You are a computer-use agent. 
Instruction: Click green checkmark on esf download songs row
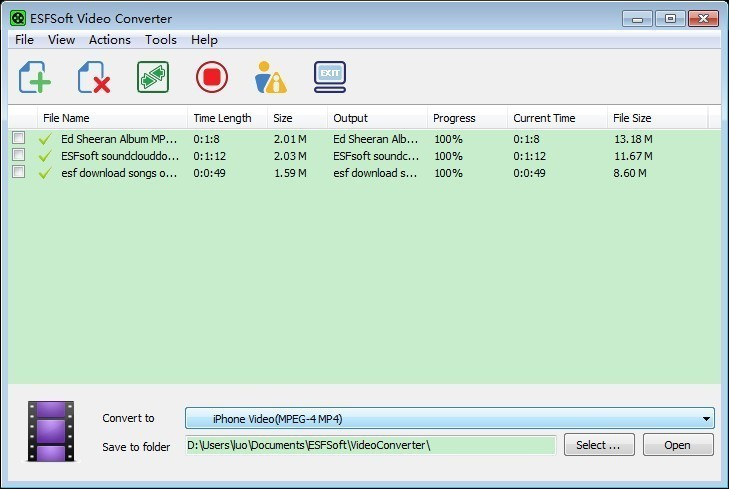coord(45,173)
